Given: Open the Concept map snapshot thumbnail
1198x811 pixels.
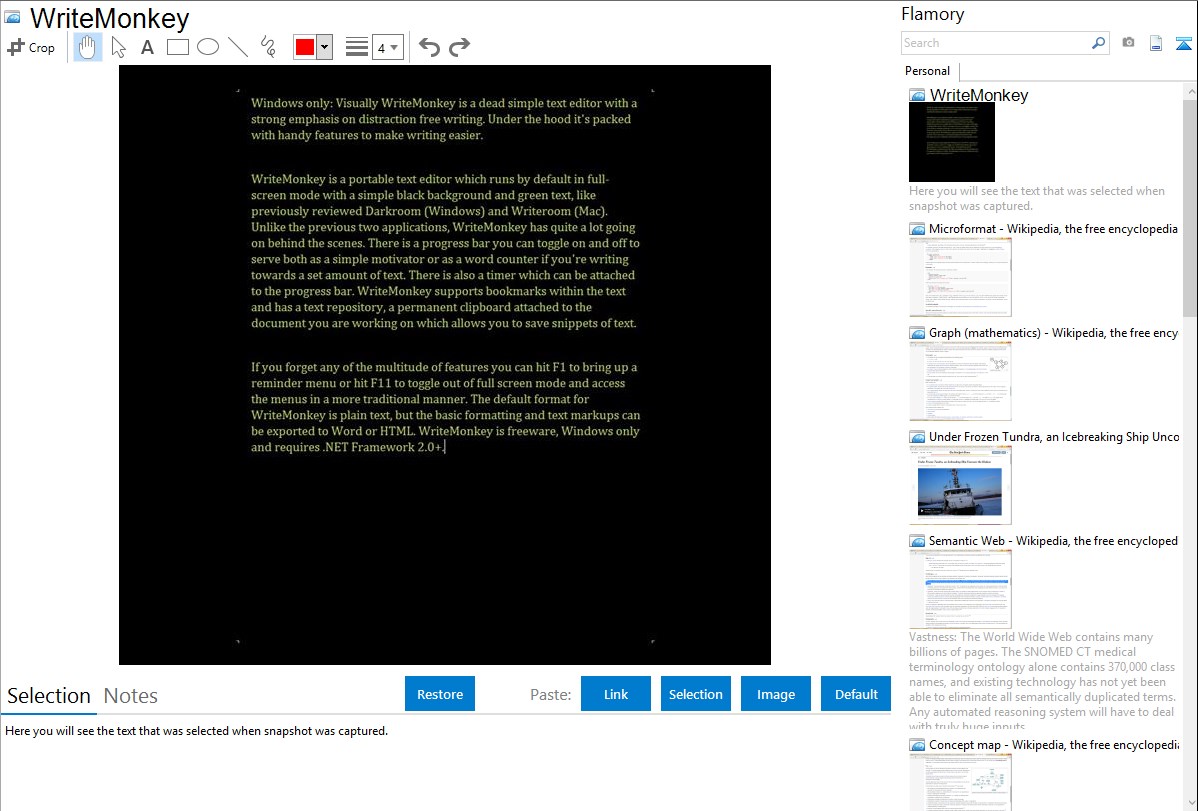Looking at the screenshot, I should click(x=960, y=782).
